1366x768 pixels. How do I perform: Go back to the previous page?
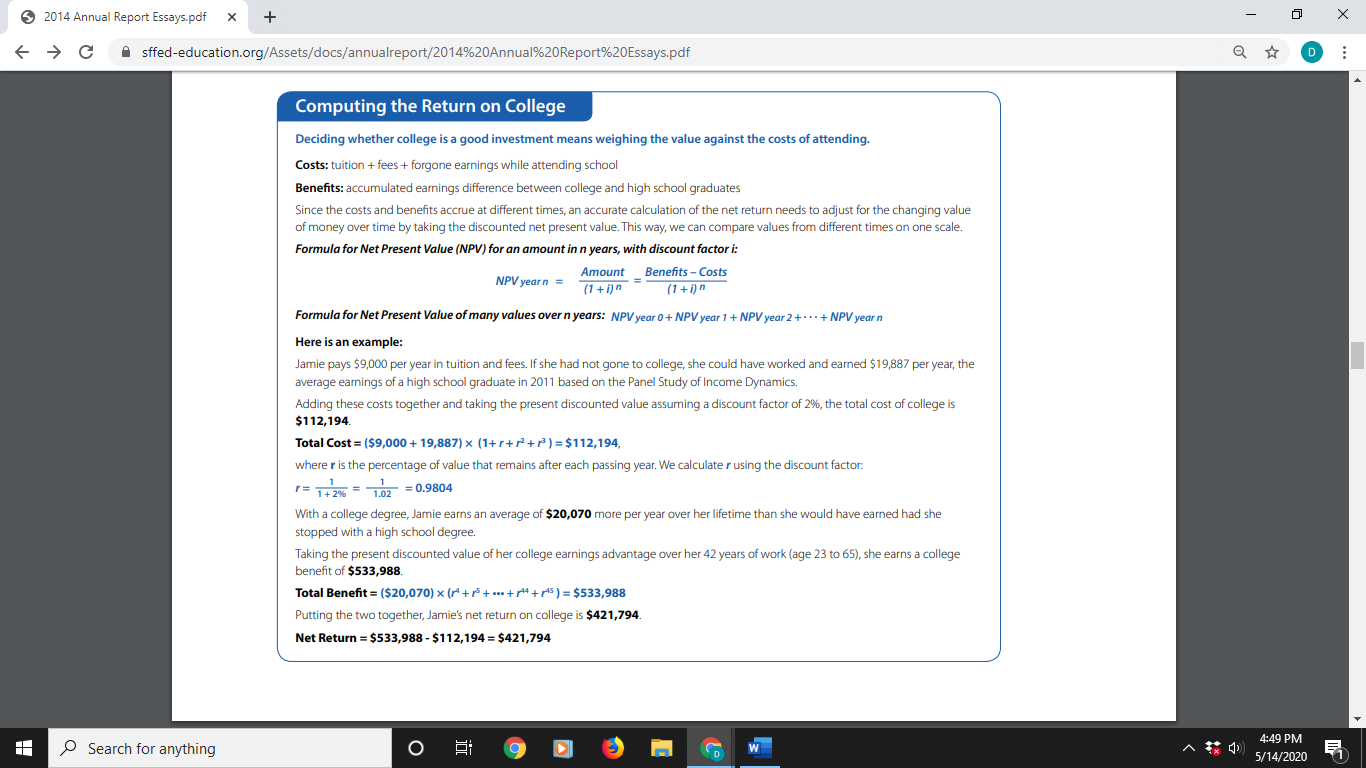(x=22, y=52)
